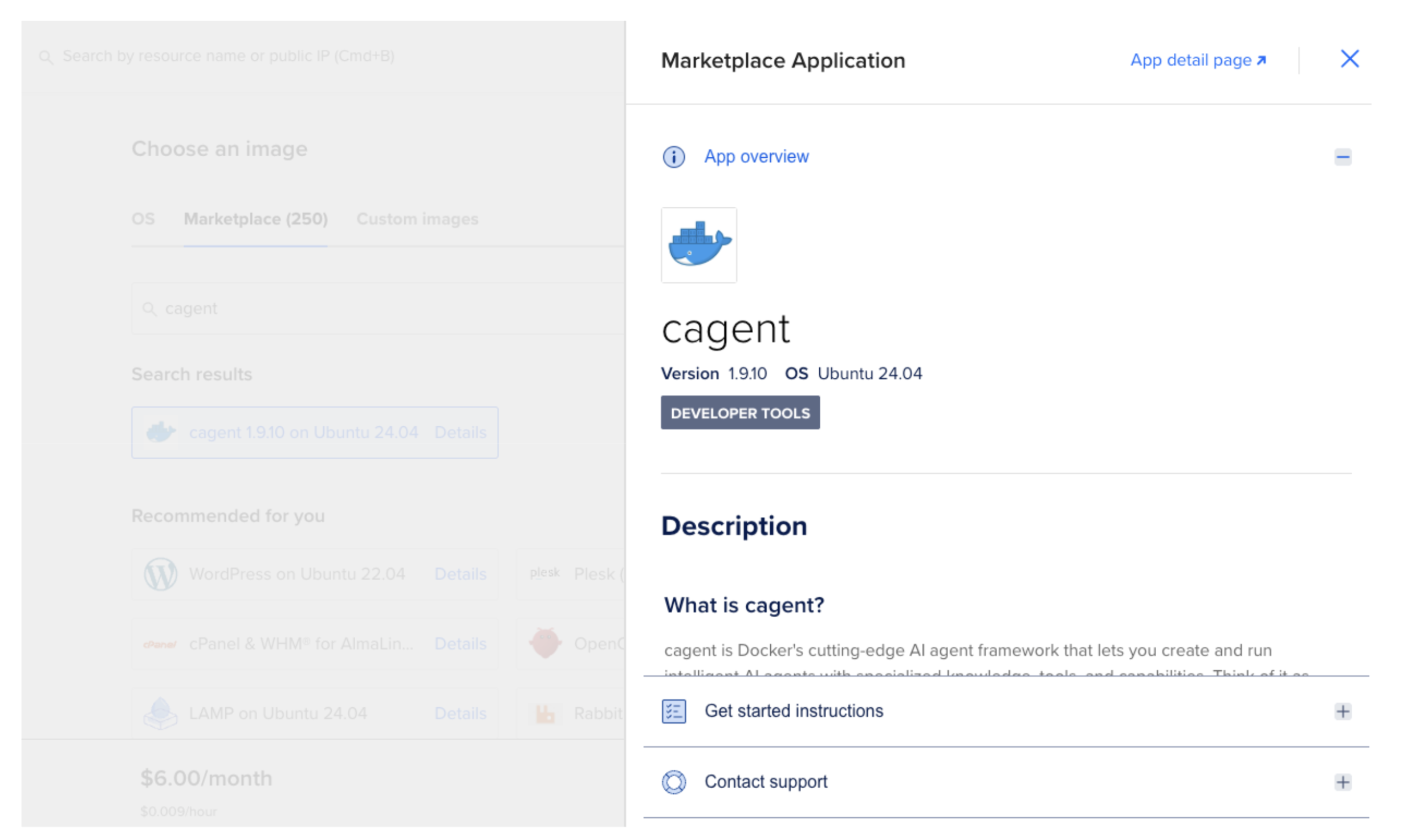
Task: Click the Get started instructions checklist icon
Action: coord(674,711)
